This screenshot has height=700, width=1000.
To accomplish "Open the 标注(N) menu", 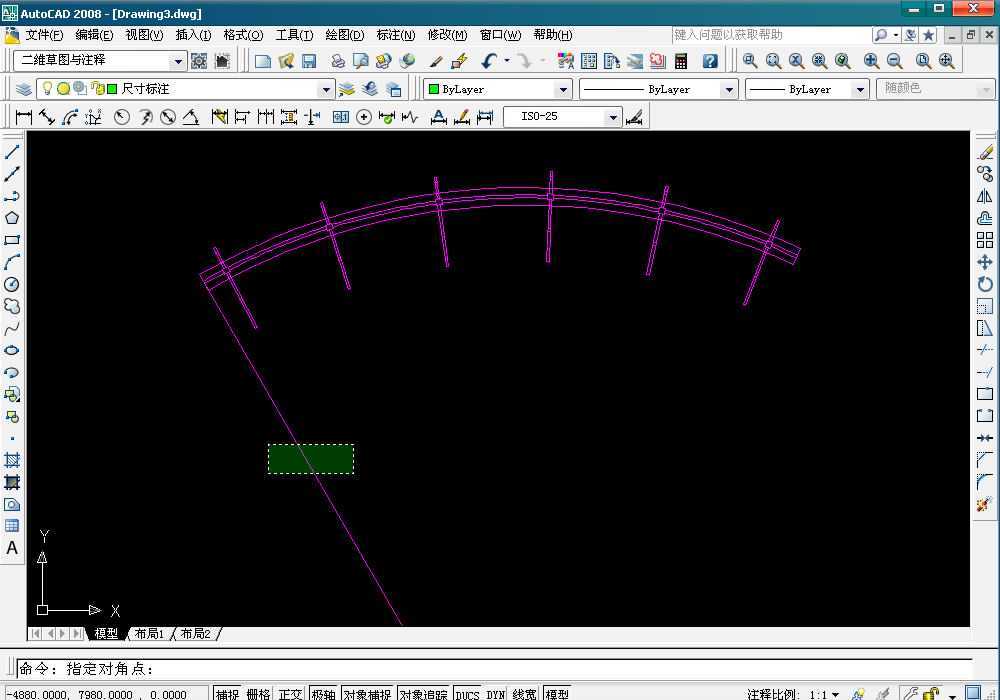I will (x=395, y=35).
